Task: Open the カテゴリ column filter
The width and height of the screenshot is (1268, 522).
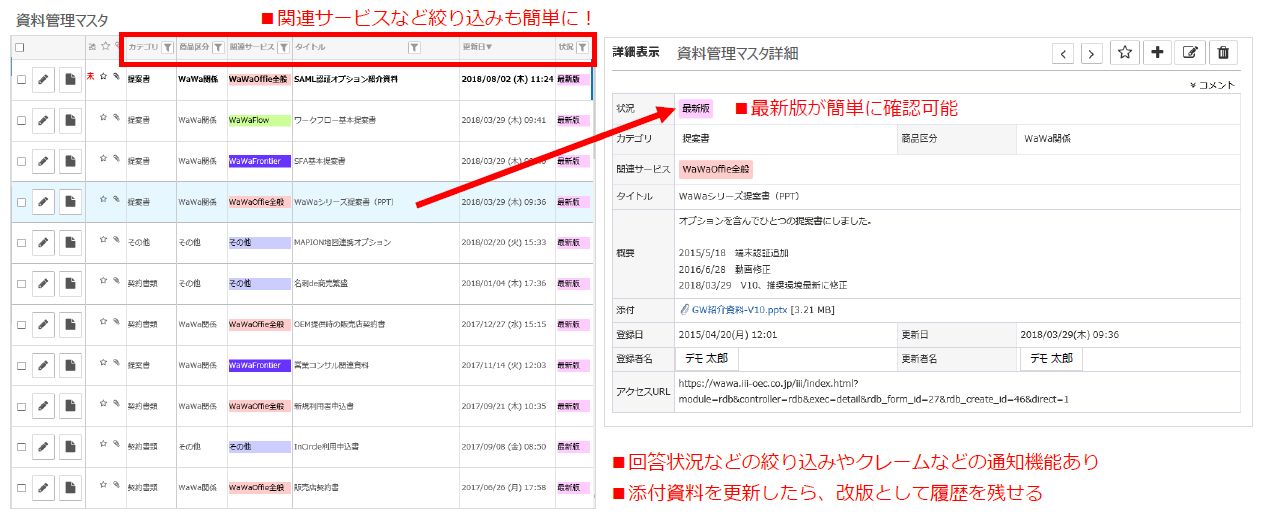Action: coord(167,47)
